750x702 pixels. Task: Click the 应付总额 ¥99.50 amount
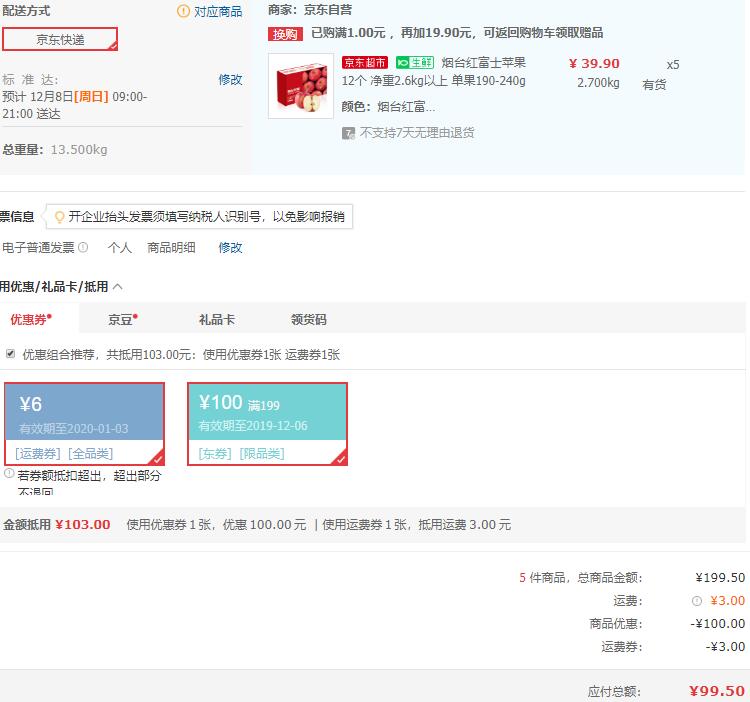[717, 691]
